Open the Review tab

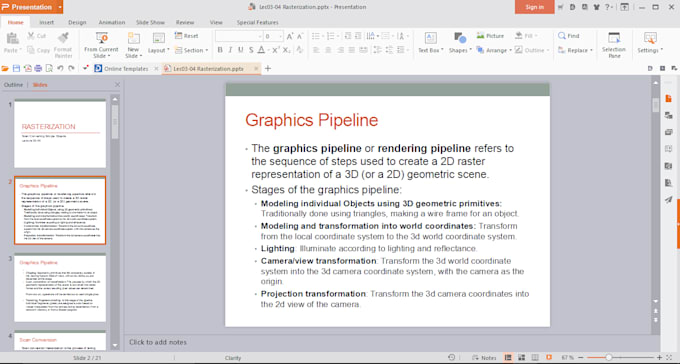point(185,22)
